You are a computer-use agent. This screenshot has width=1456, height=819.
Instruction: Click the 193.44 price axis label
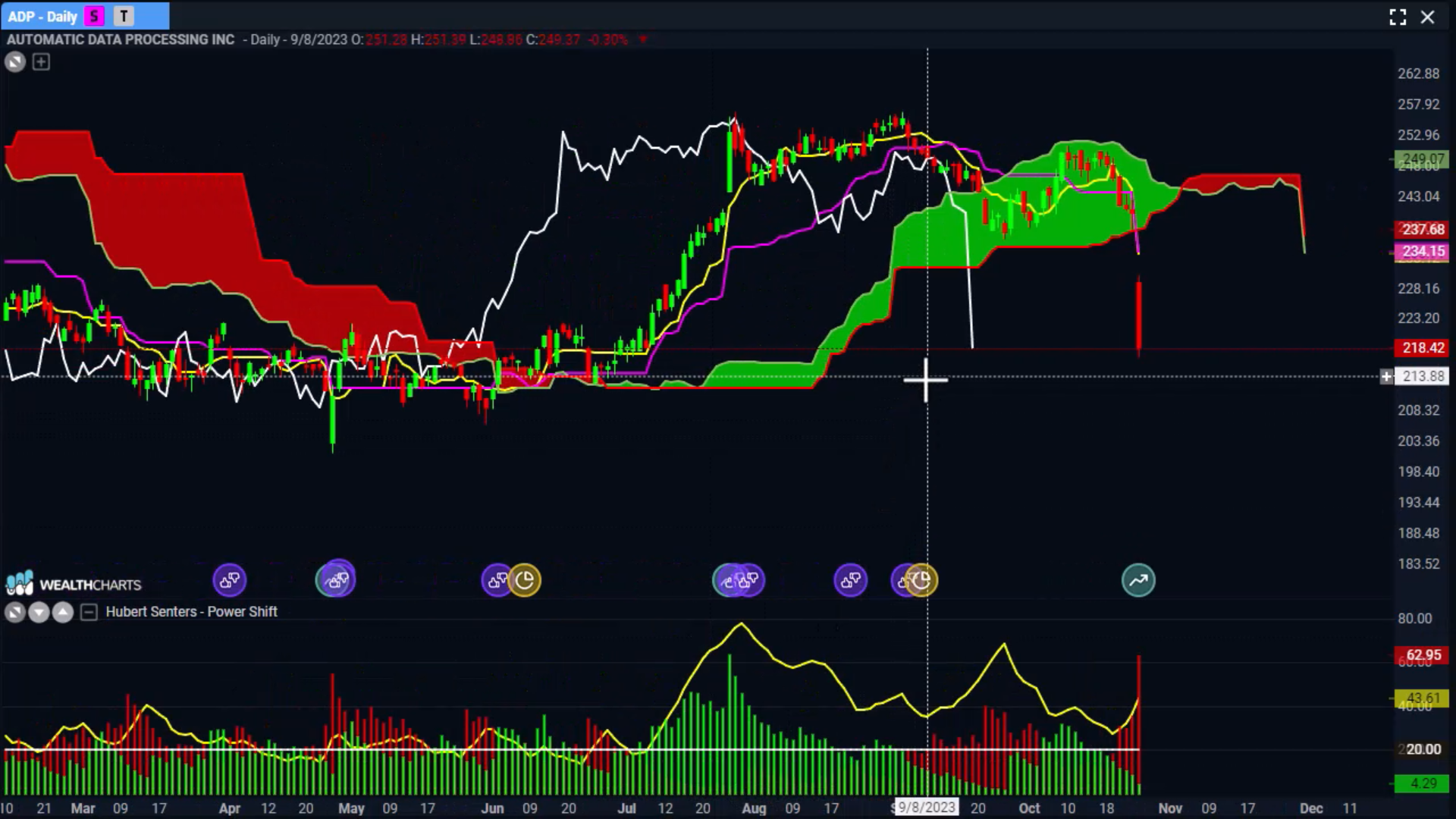click(1418, 503)
